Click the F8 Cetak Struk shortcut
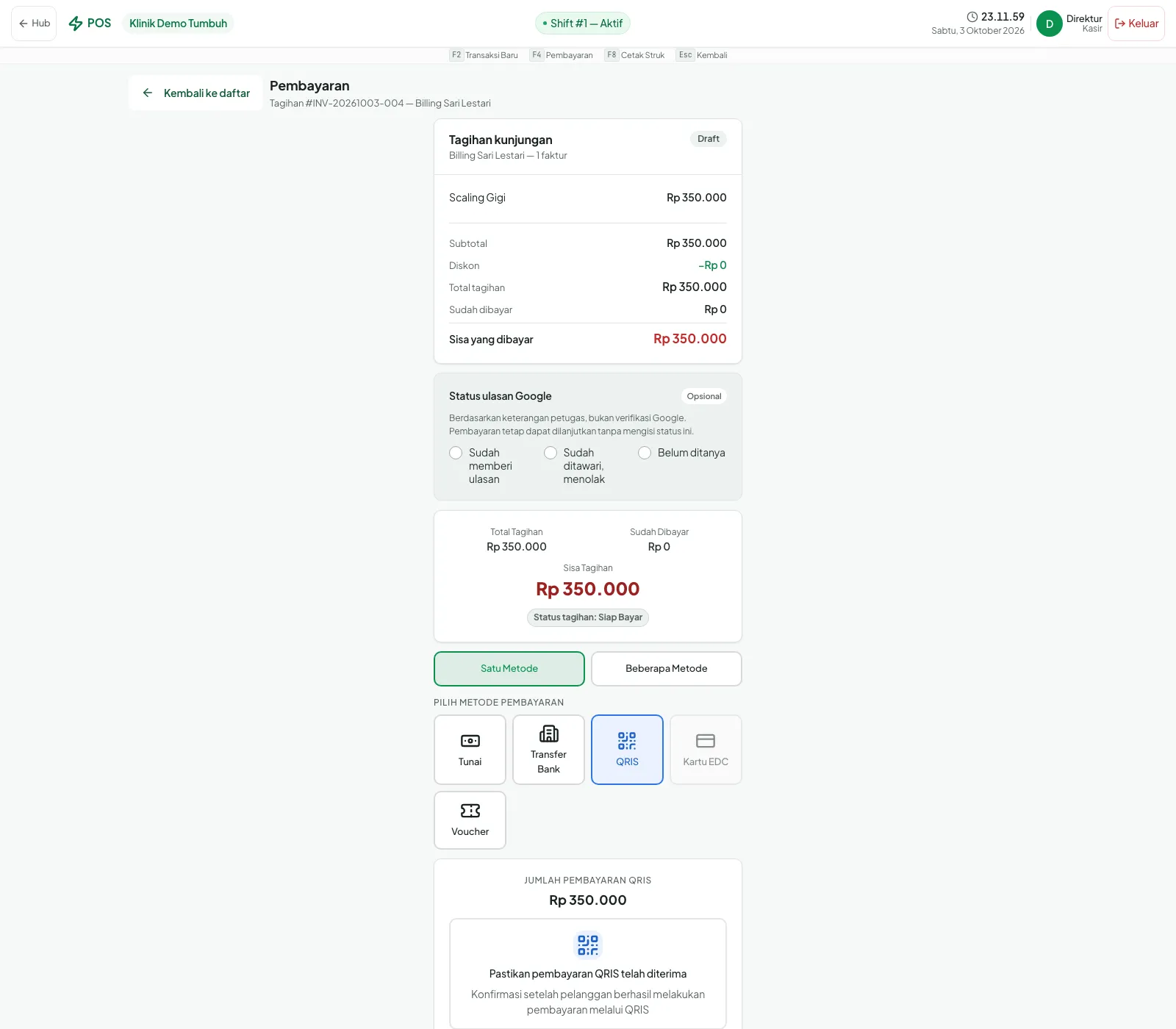 (634, 55)
